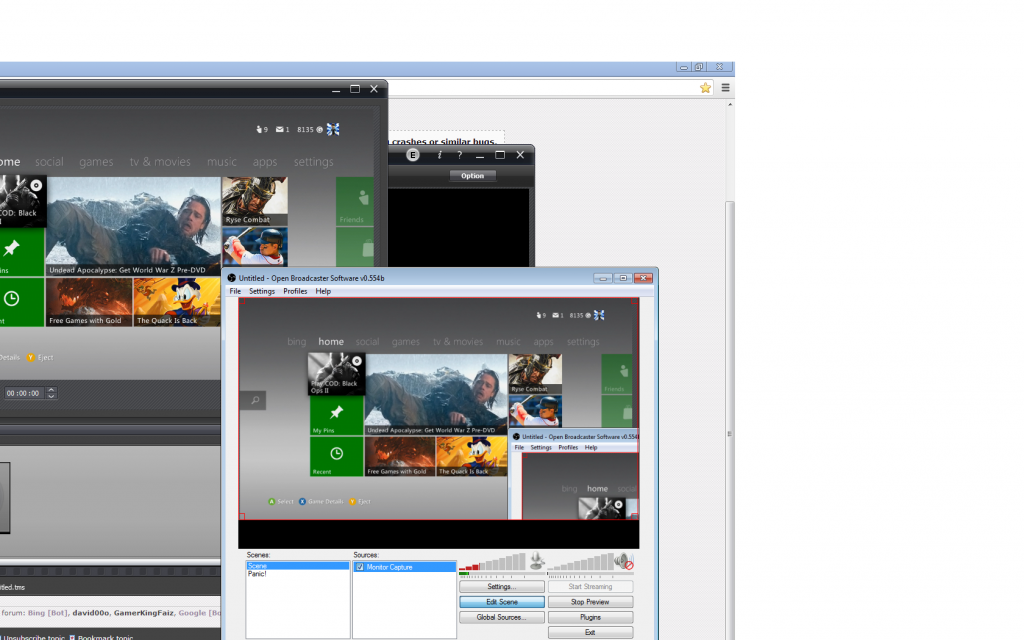Click COD: Black Ops II tile in OBS preview
Image resolution: width=1024 pixels, height=640 pixels.
point(336,374)
